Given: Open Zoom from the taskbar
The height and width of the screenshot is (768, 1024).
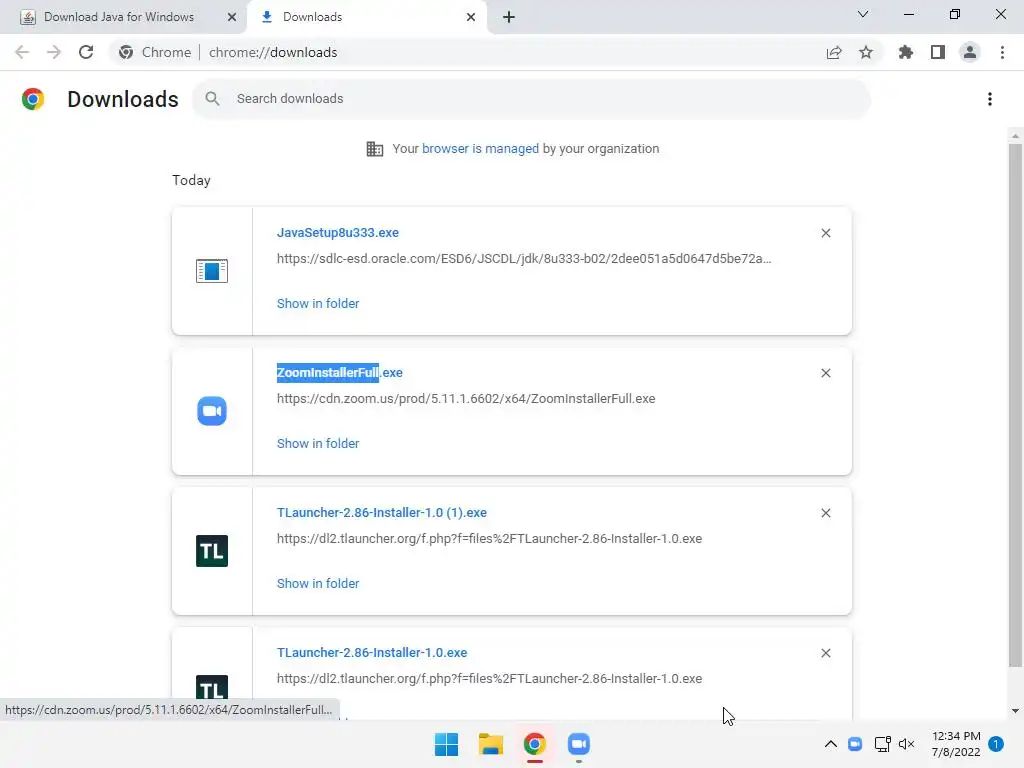Looking at the screenshot, I should (x=579, y=744).
